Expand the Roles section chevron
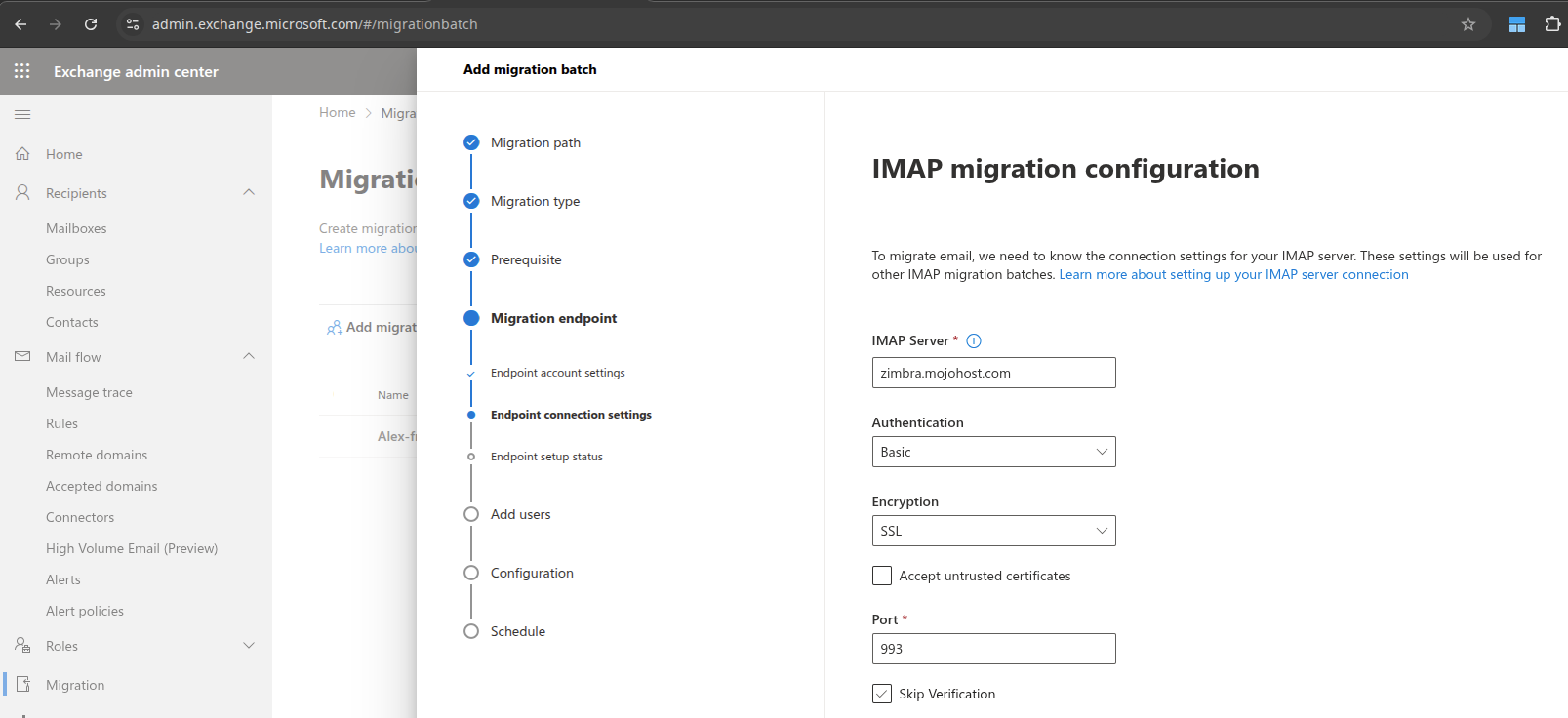Image resolution: width=1568 pixels, height=718 pixels. click(x=249, y=645)
